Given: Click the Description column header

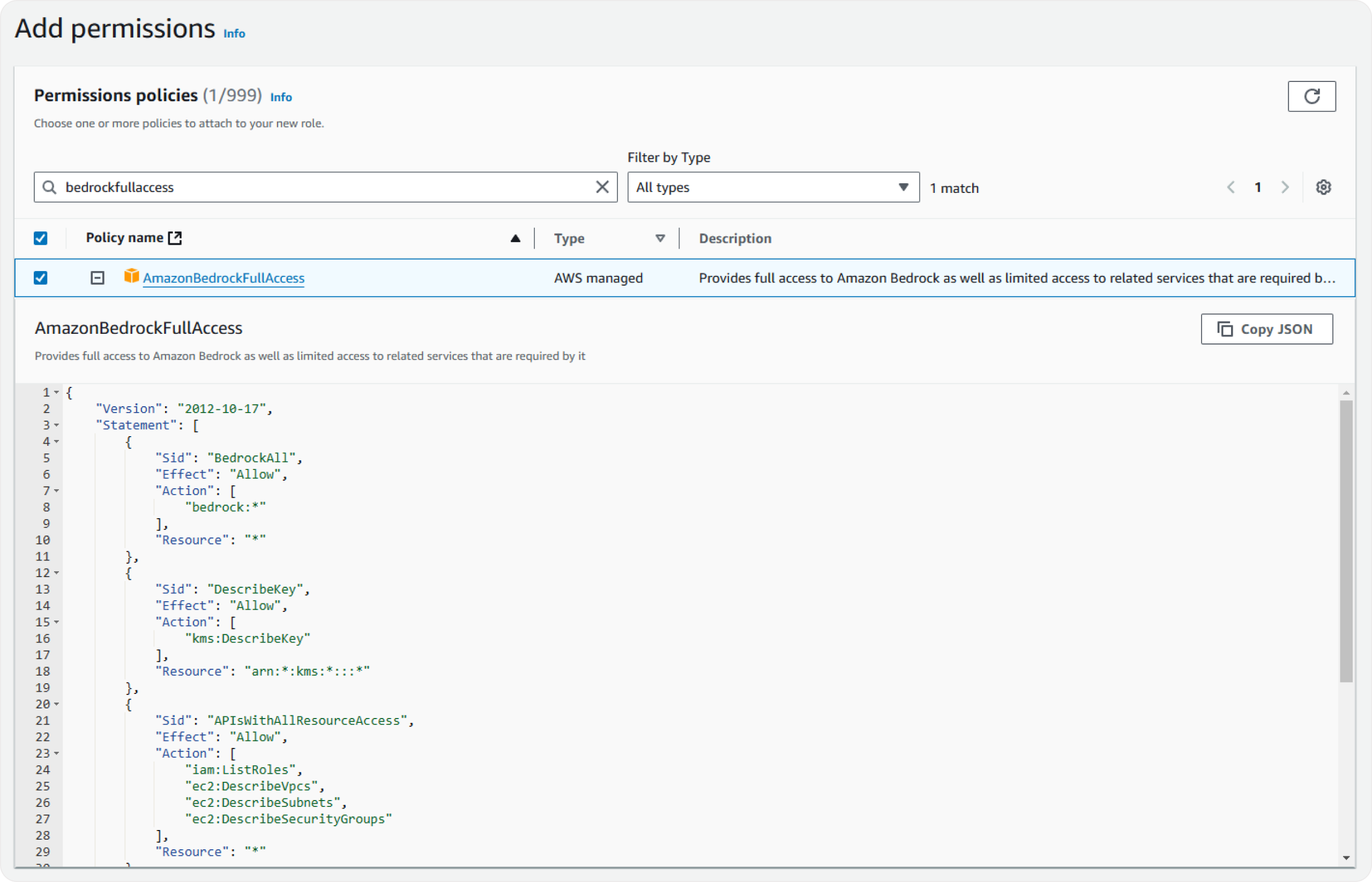Looking at the screenshot, I should 734,238.
